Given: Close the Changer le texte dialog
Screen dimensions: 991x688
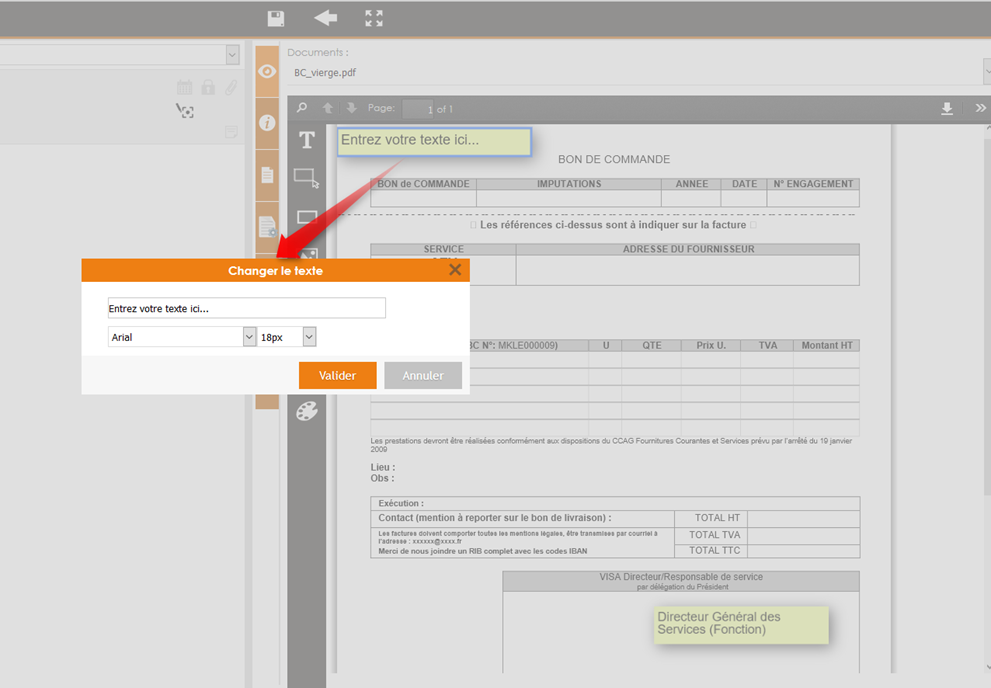Looking at the screenshot, I should click(455, 270).
